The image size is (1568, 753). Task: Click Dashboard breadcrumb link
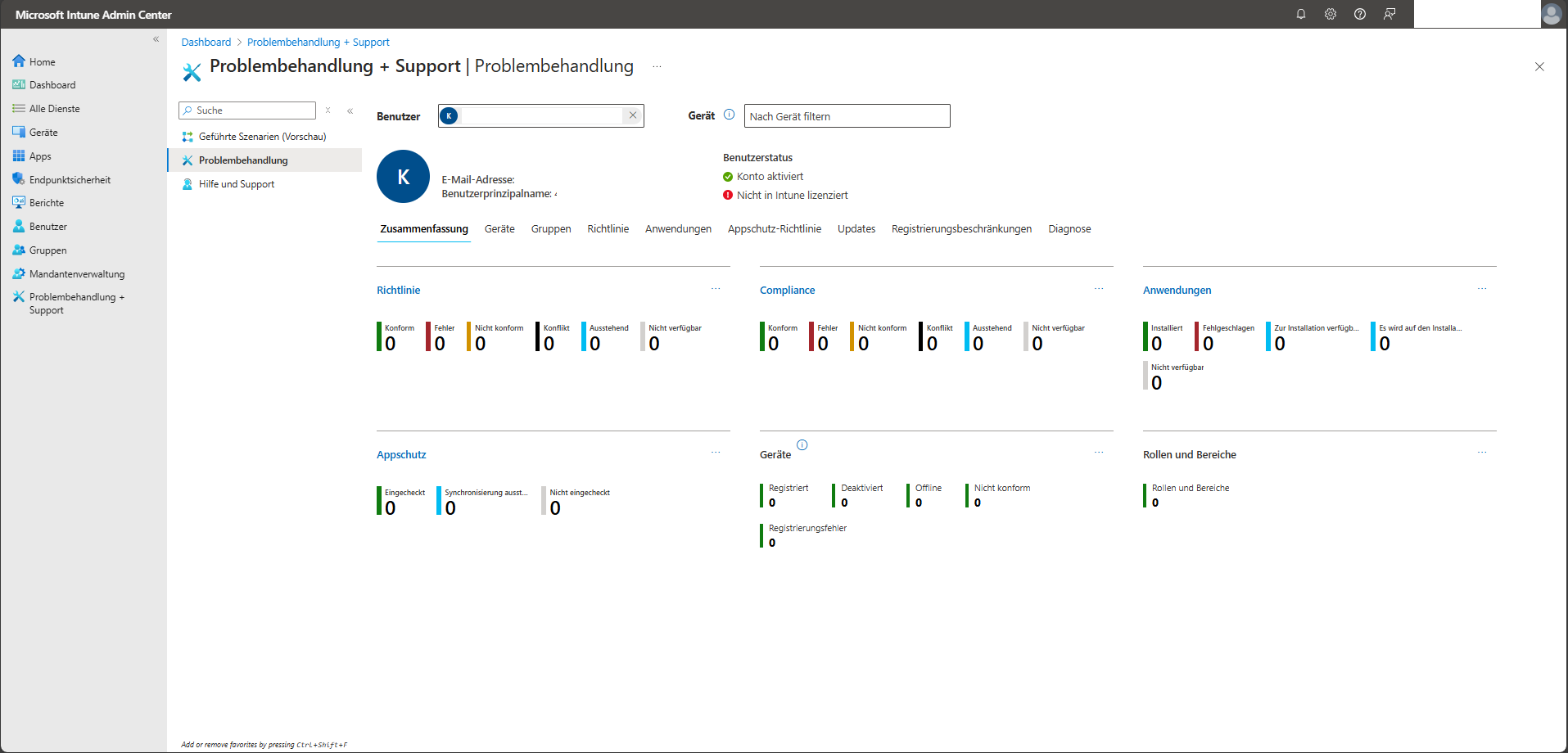(x=206, y=43)
